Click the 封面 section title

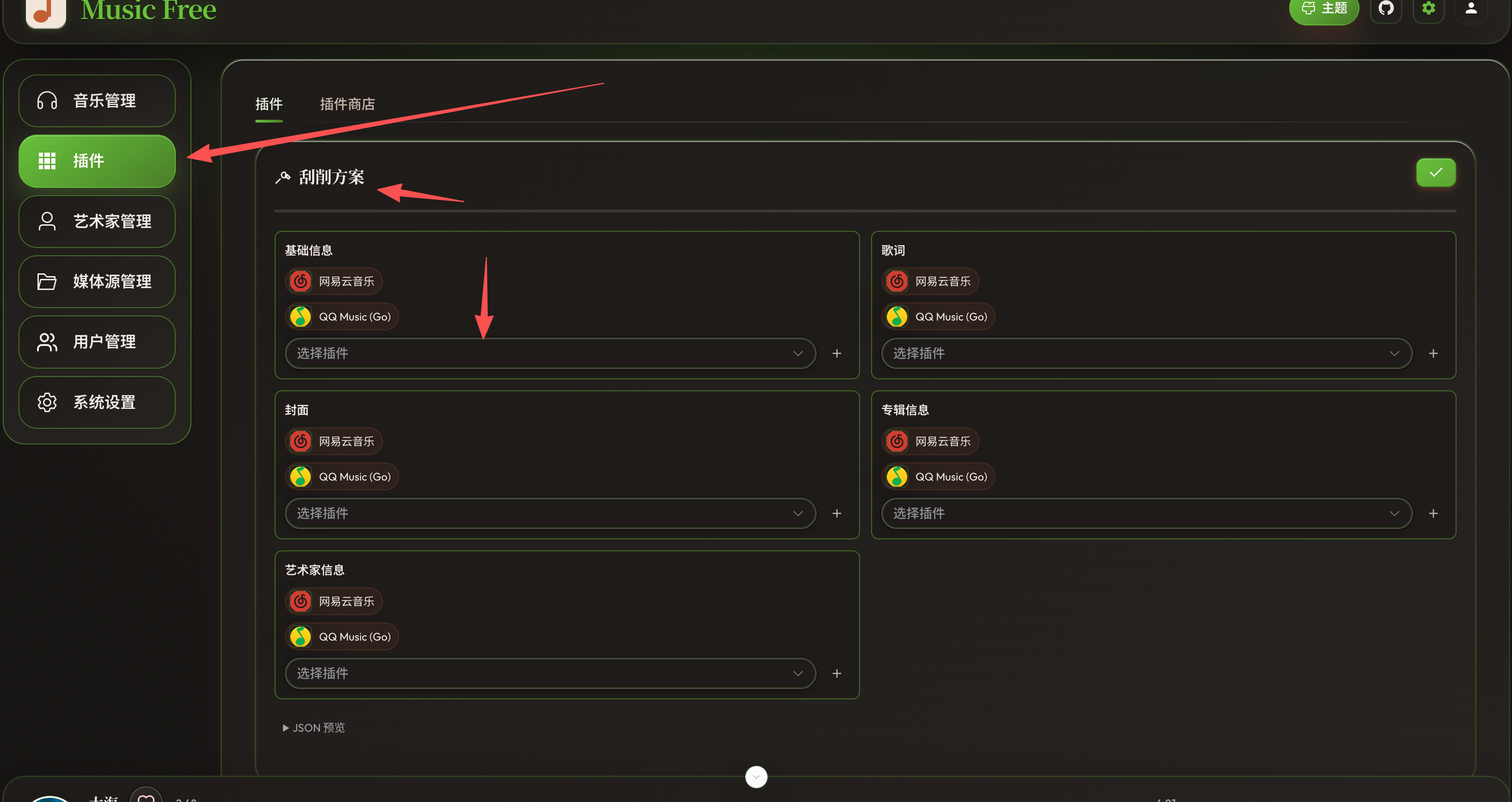[296, 410]
